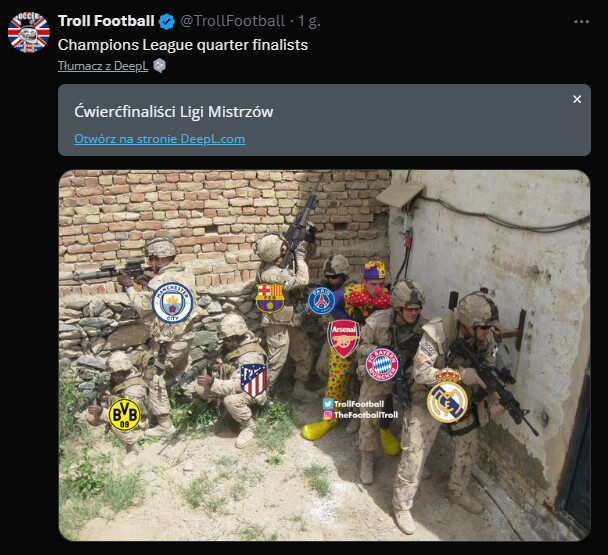The height and width of the screenshot is (555, 608).
Task: Click the @TrollFootball handle
Action: 232,21
